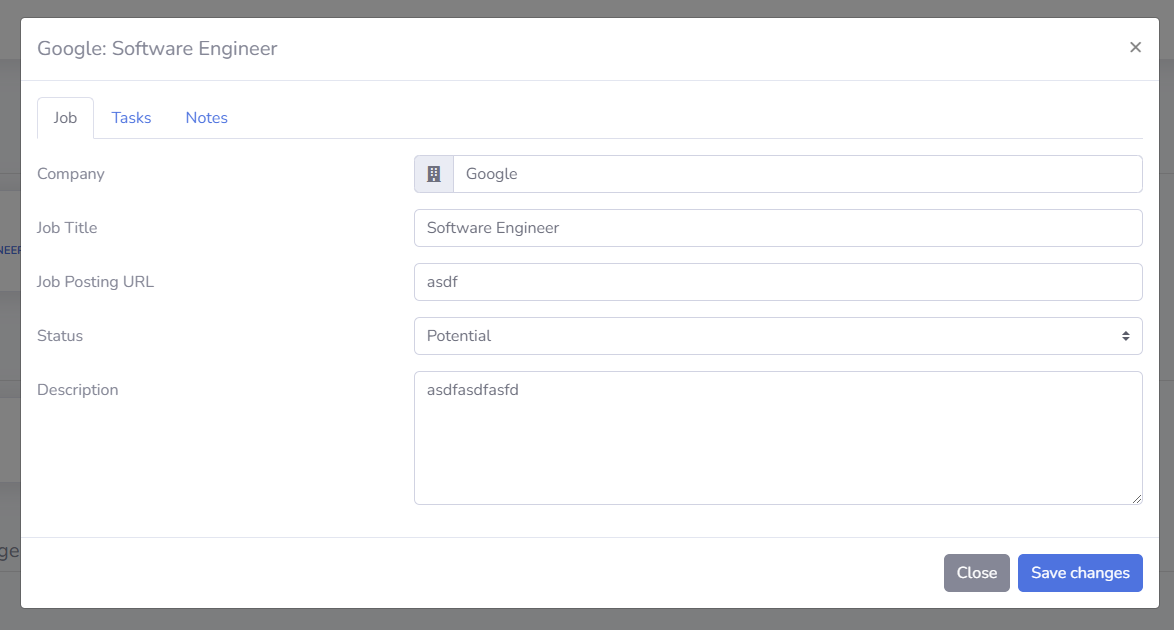Viewport: 1174px width, 630px height.
Task: Click the Status label text
Action: coord(60,336)
